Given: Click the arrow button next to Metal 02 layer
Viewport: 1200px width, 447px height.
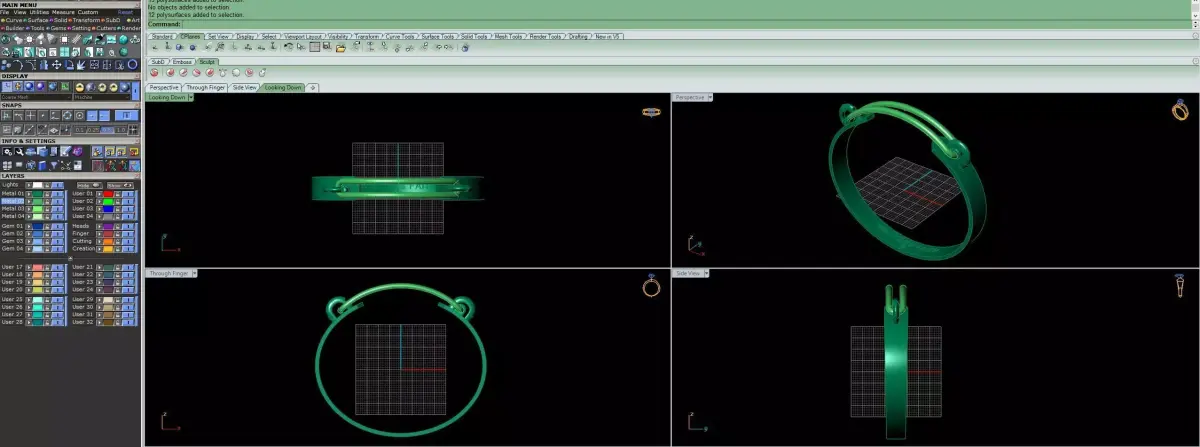Looking at the screenshot, I should coord(29,202).
